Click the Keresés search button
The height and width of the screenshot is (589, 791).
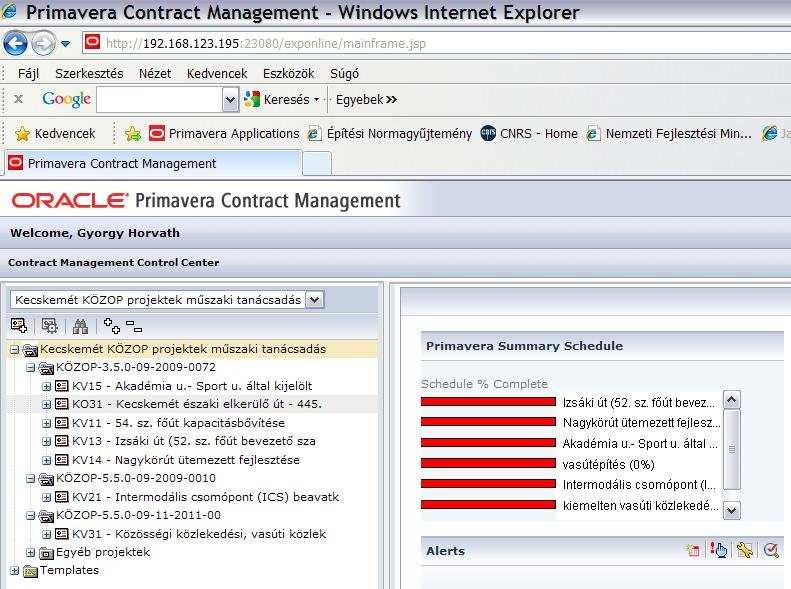(x=281, y=99)
